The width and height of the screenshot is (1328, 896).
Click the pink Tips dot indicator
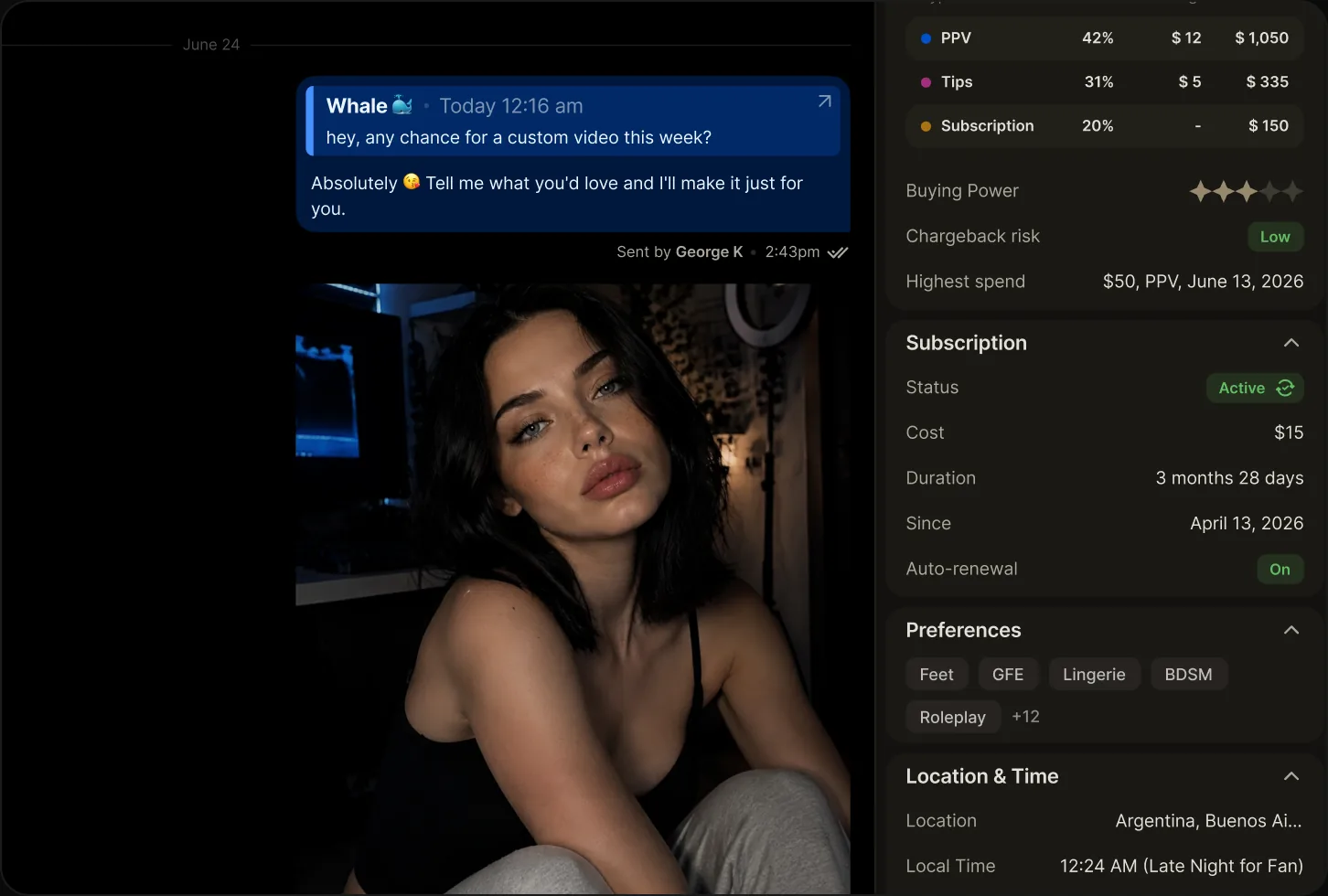click(x=926, y=82)
